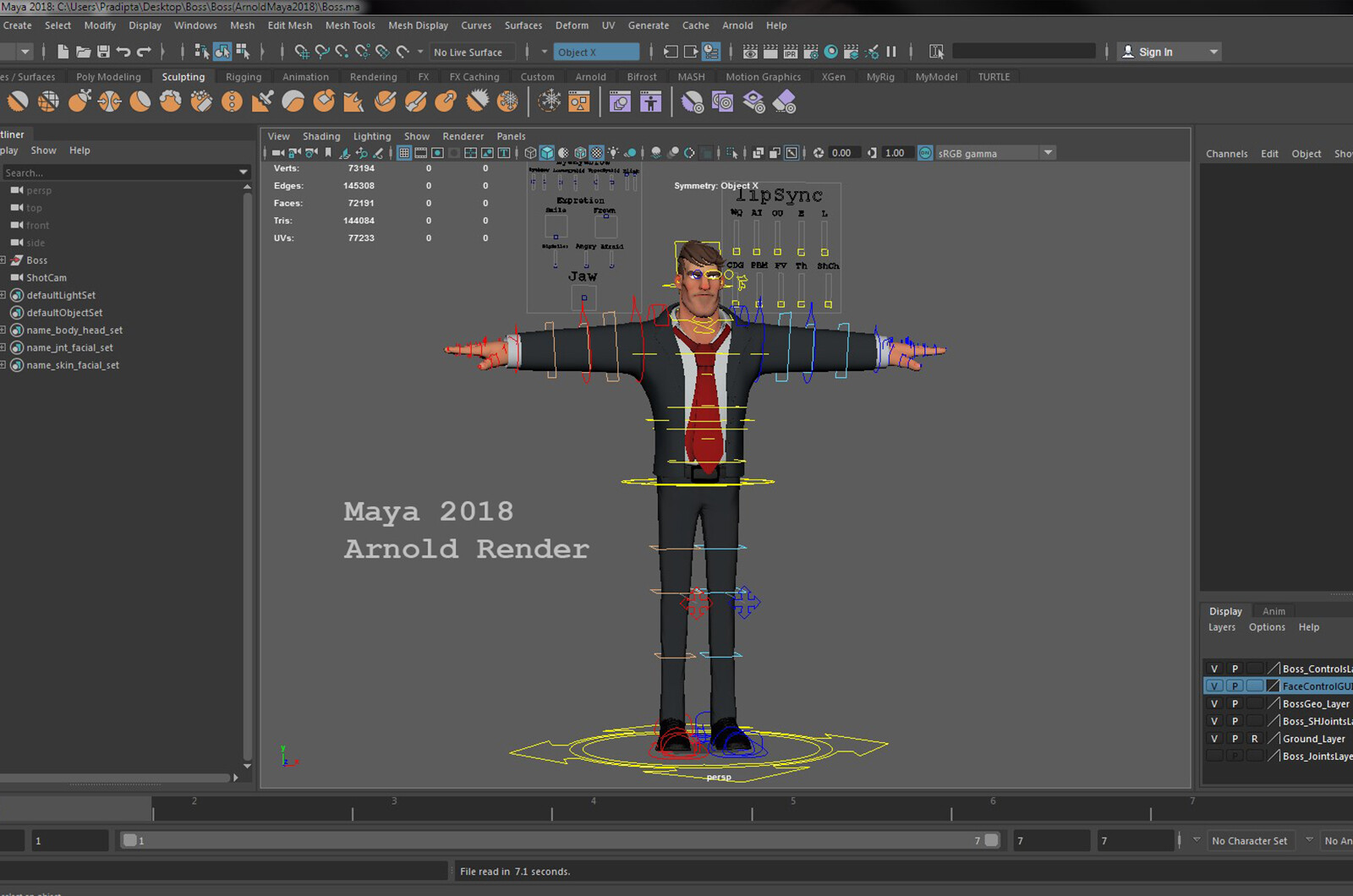Toggle visibility of Ground_Layer

point(1214,739)
